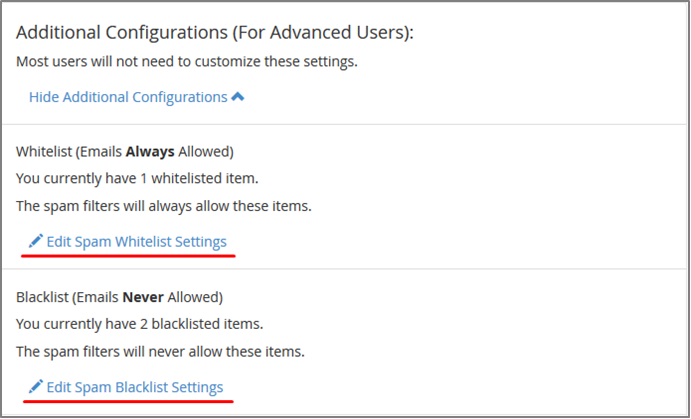691x419 pixels.
Task: Click the divider line above the Whitelist section
Action: (x=346, y=124)
